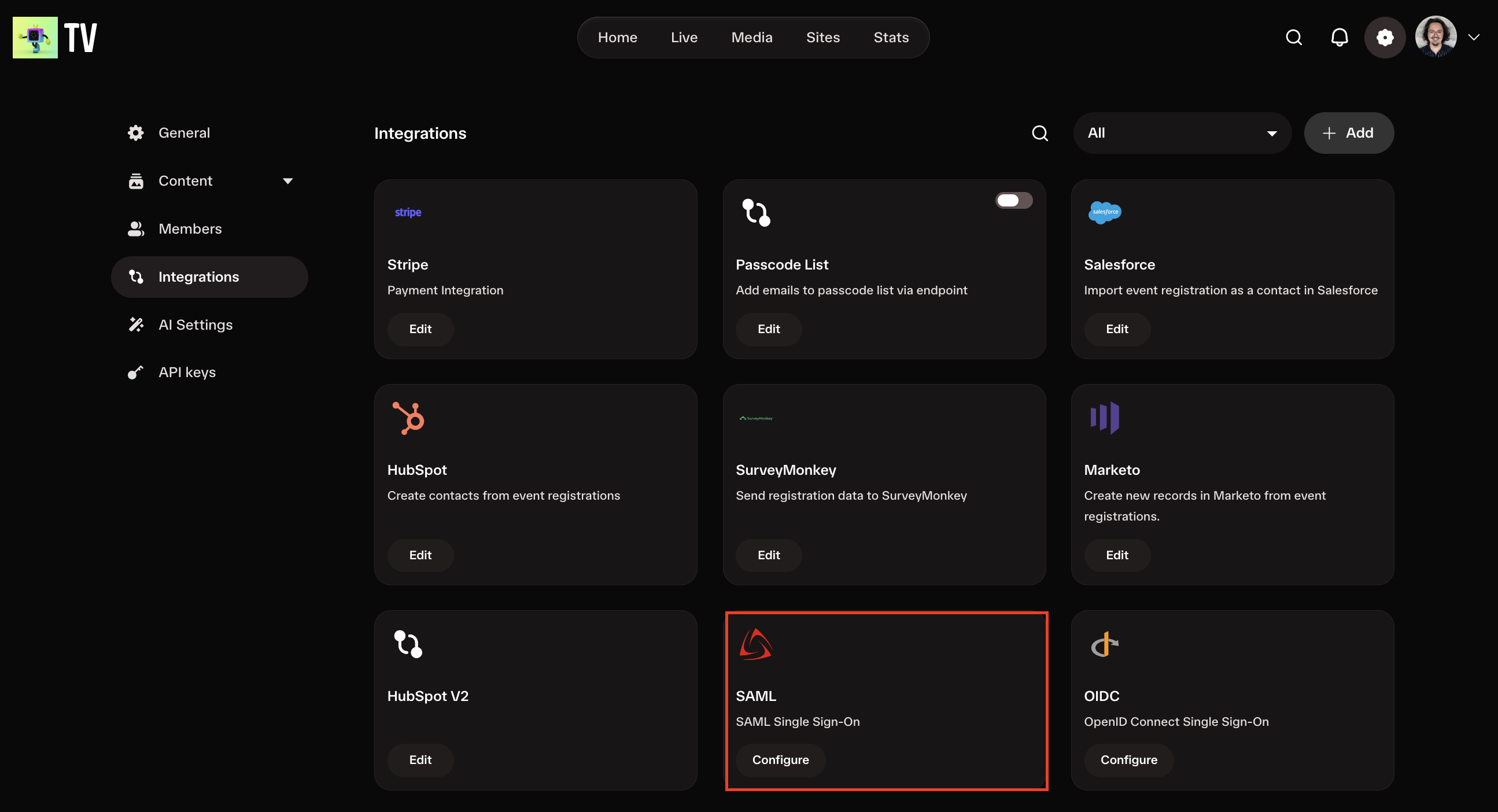The width and height of the screenshot is (1498, 812).
Task: Open the settings gear in header
Action: click(x=1385, y=37)
